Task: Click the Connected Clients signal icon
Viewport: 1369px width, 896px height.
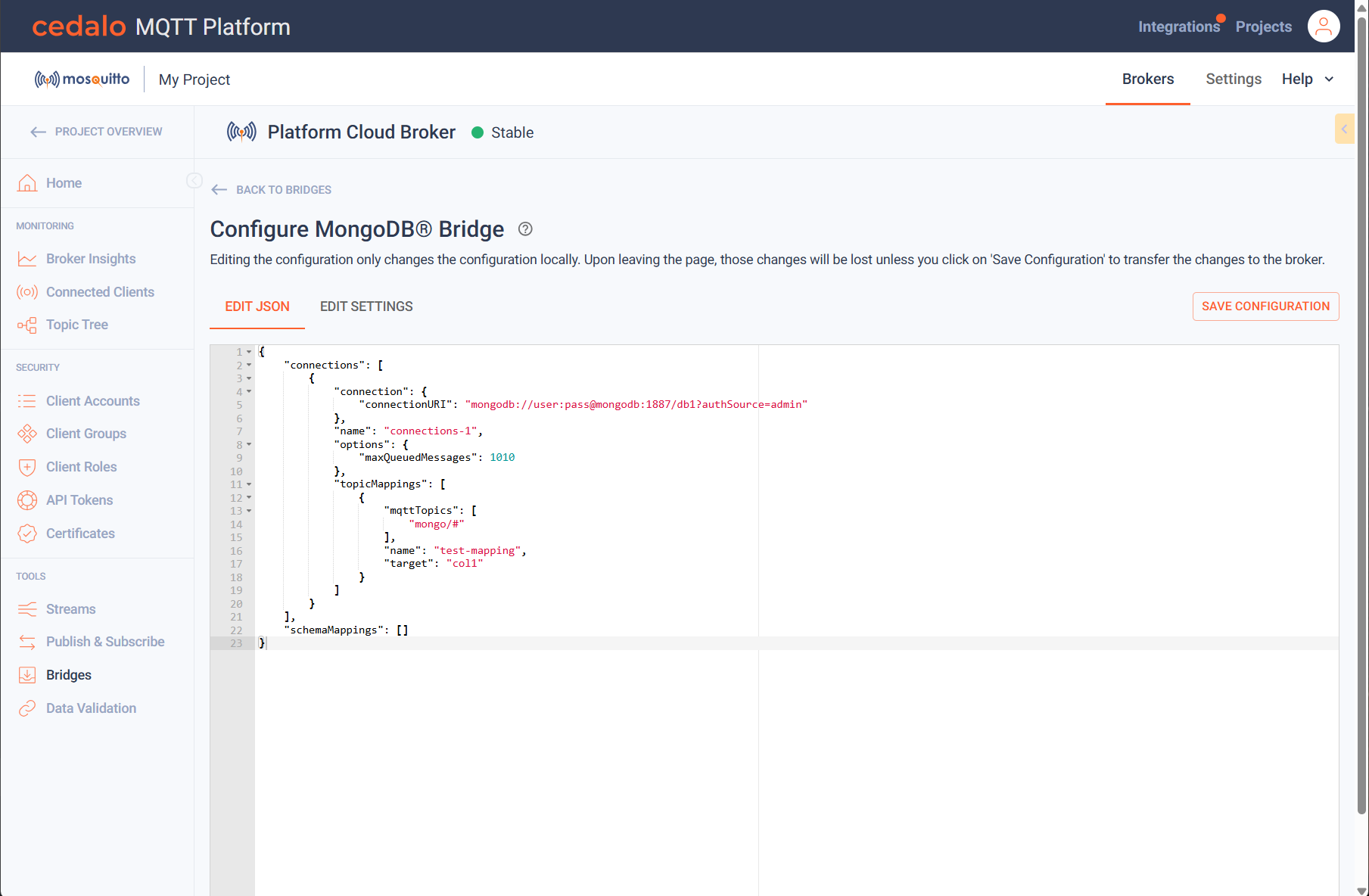Action: click(x=27, y=292)
